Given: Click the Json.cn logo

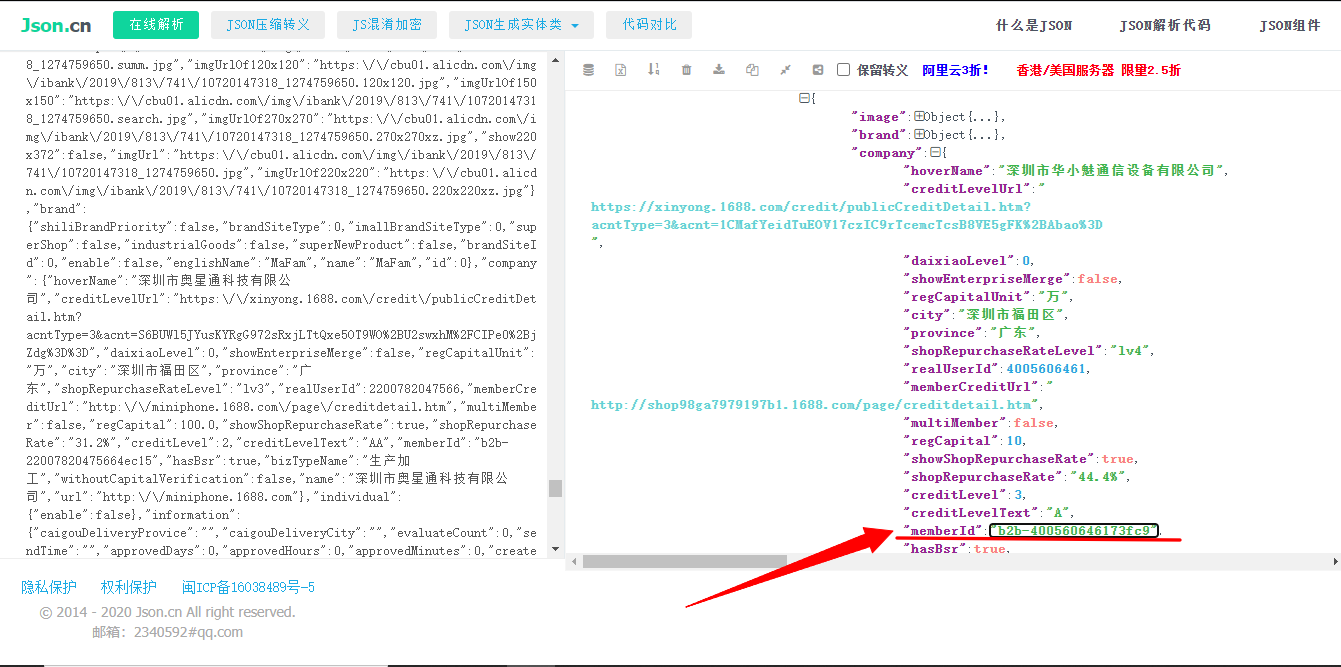Looking at the screenshot, I should point(56,25).
